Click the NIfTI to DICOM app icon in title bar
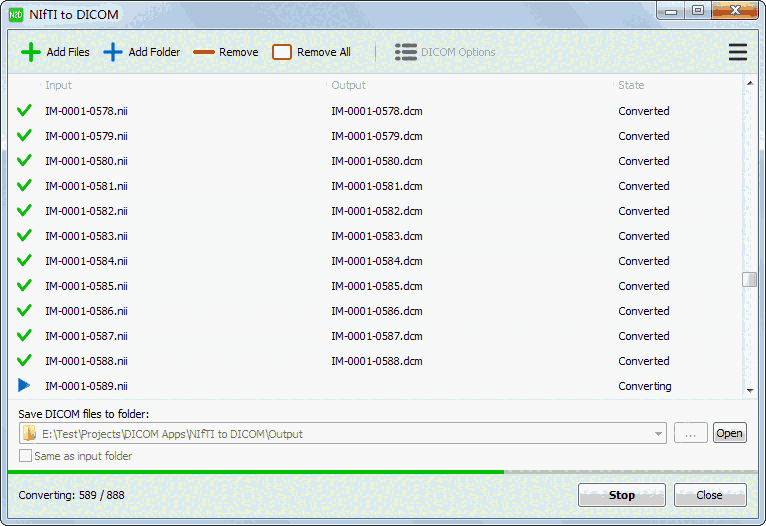The image size is (766, 526). pos(16,15)
